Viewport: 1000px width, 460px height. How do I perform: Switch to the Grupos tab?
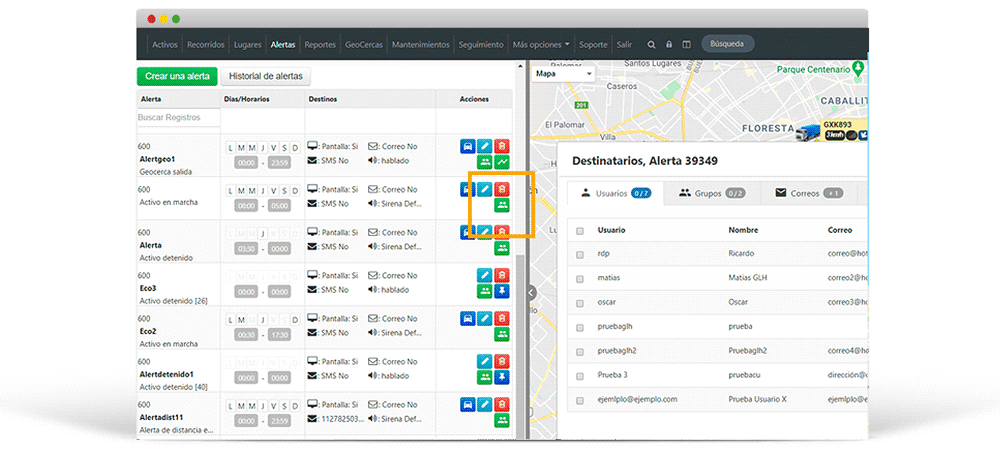pos(711,193)
